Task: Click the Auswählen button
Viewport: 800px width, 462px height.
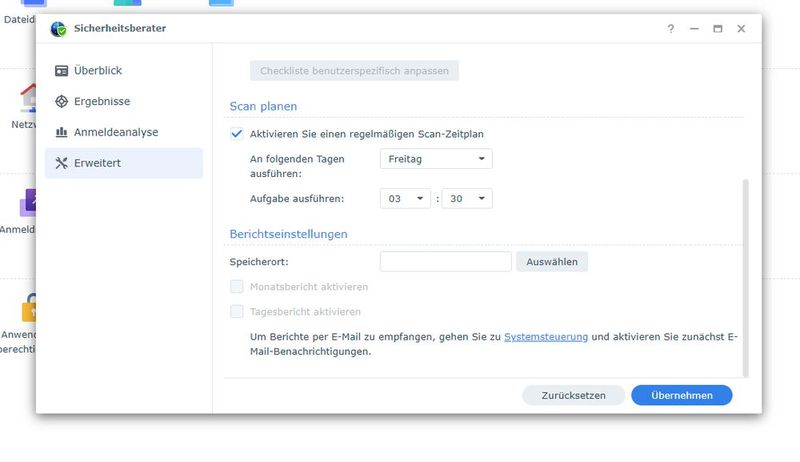Action: pyautogui.click(x=552, y=262)
